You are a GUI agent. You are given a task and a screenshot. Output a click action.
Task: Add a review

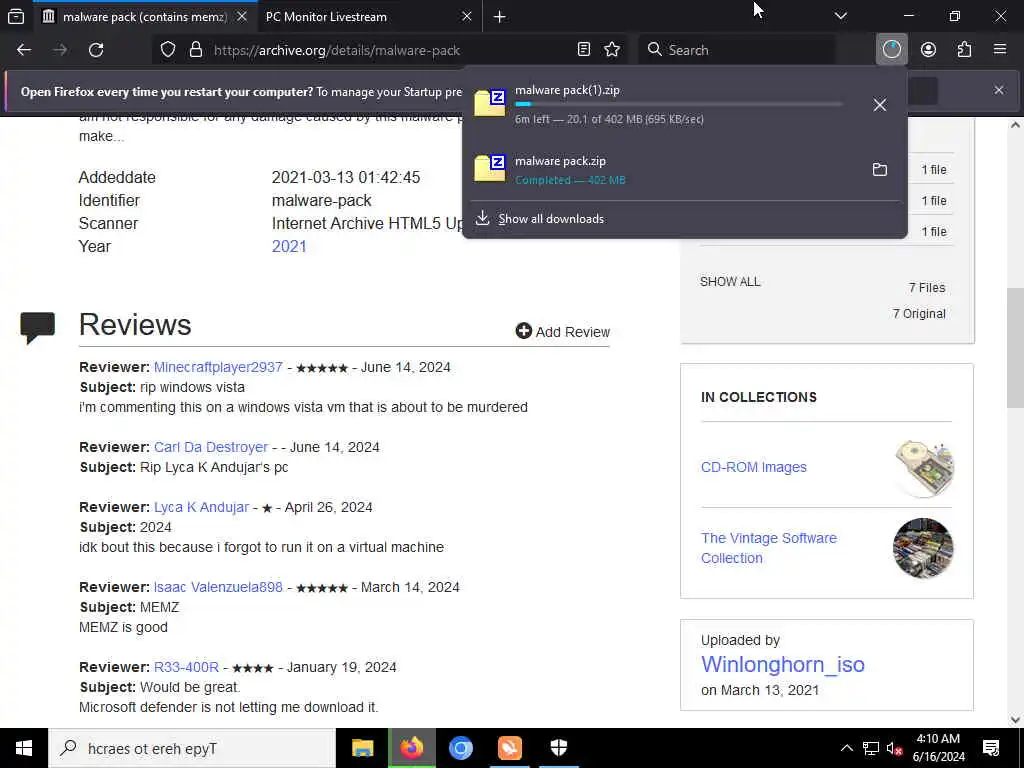[x=562, y=332]
